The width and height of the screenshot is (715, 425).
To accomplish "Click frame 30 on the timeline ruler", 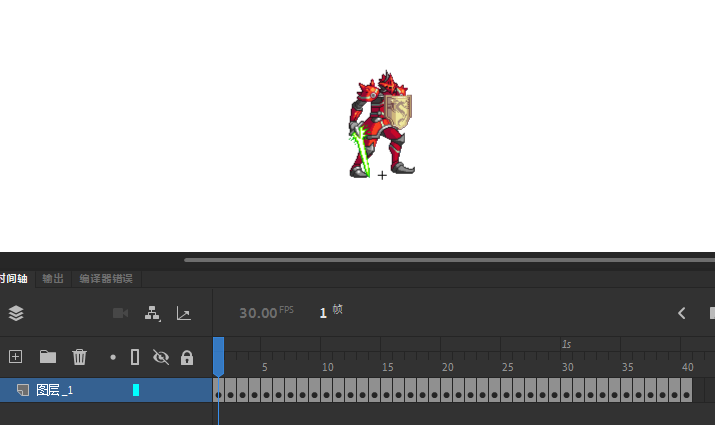I will [567, 367].
